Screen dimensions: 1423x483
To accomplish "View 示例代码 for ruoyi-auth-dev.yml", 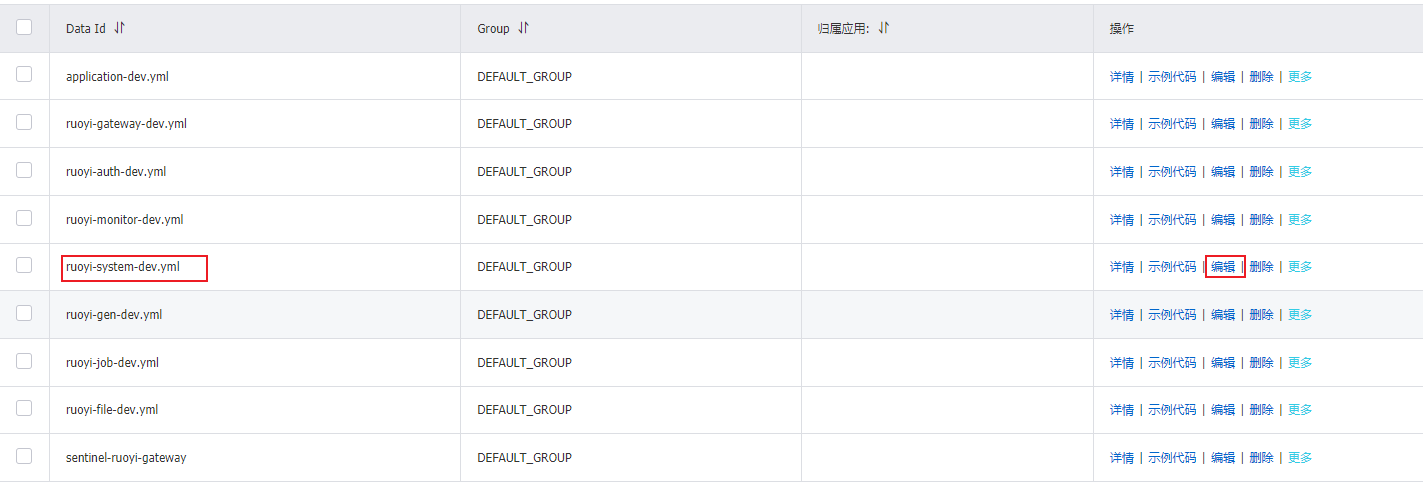I will tap(1172, 172).
